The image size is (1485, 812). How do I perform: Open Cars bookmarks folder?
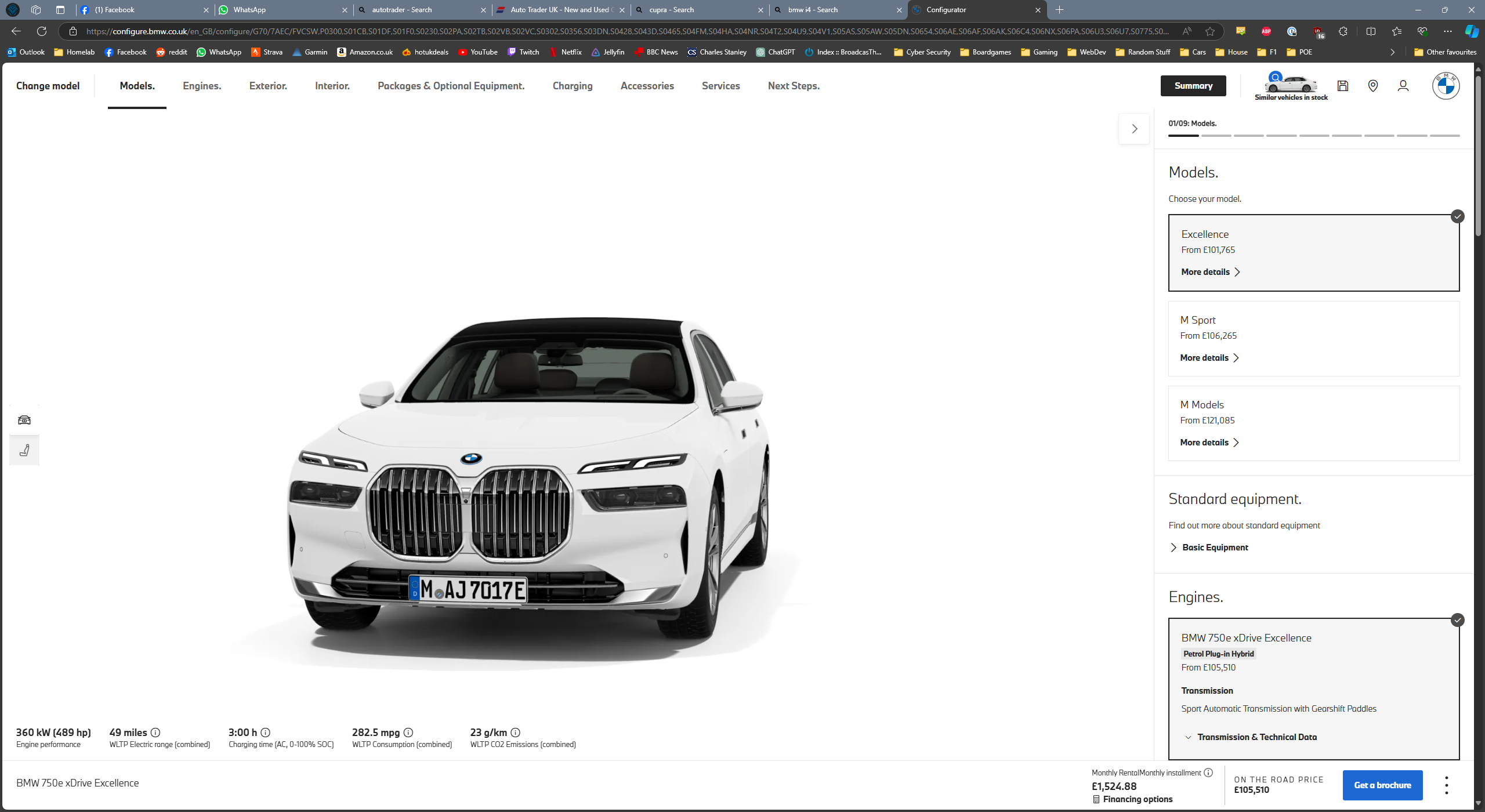[1193, 52]
